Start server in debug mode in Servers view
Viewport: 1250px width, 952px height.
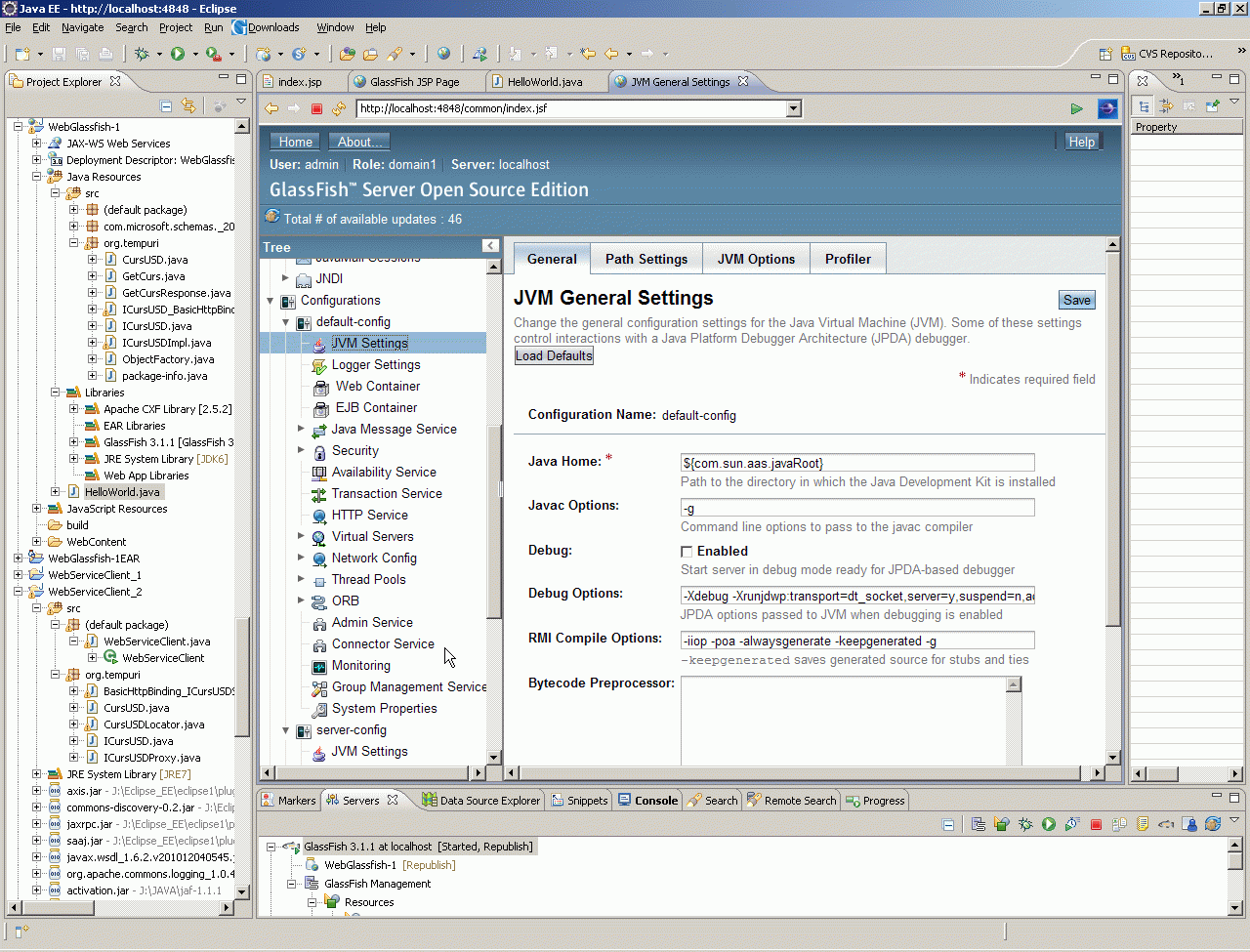point(1025,824)
